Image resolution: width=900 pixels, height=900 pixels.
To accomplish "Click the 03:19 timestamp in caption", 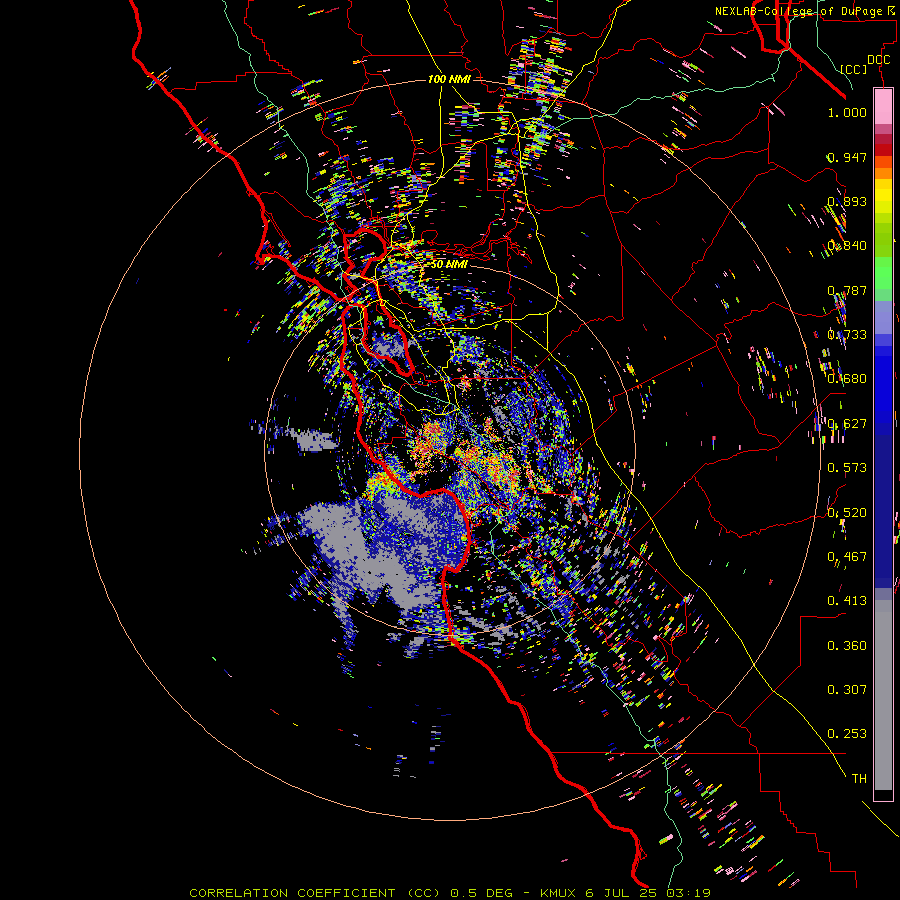I will (689, 893).
